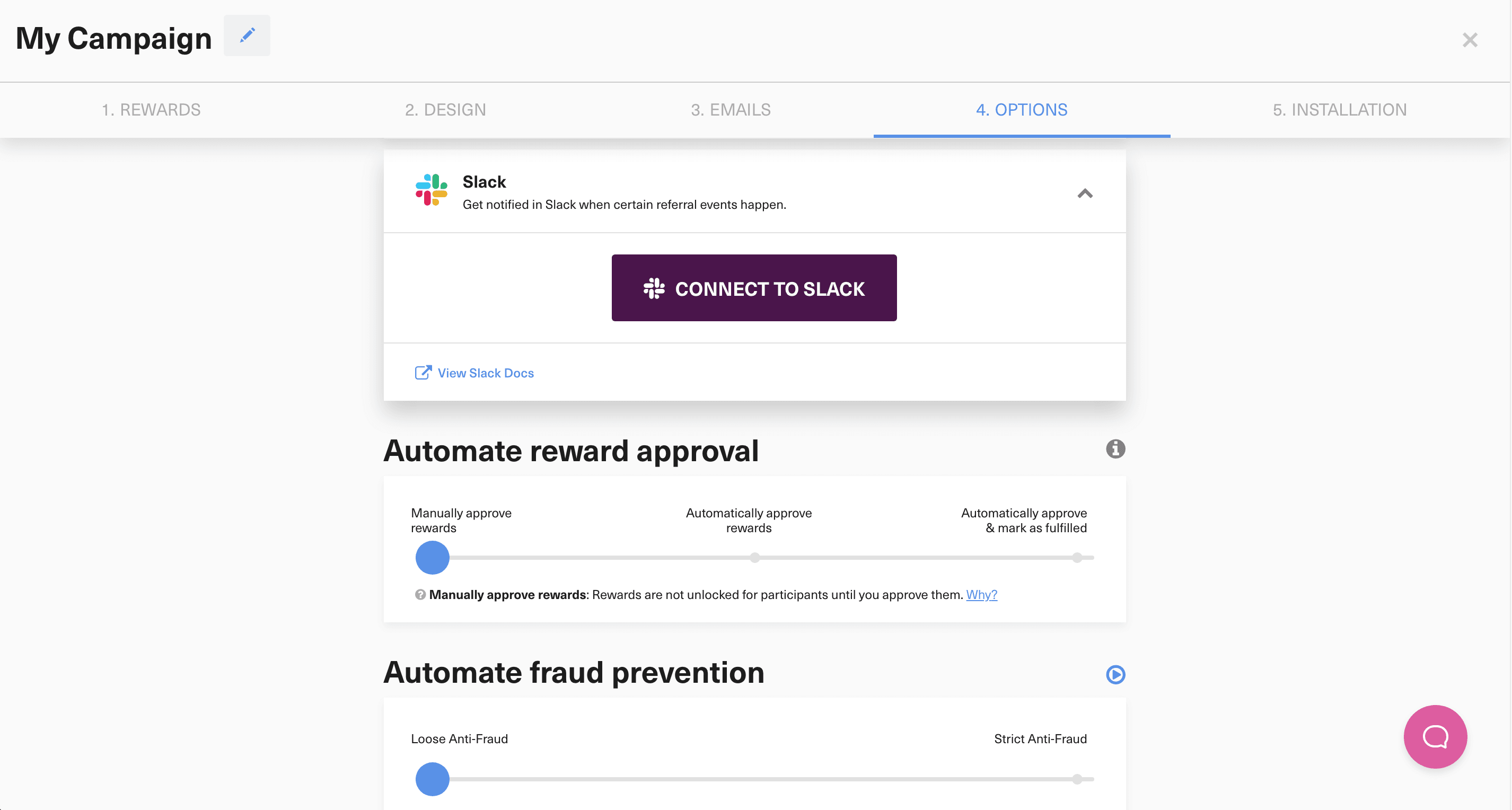1512x810 pixels.
Task: Open the Design tab
Action: pos(445,110)
